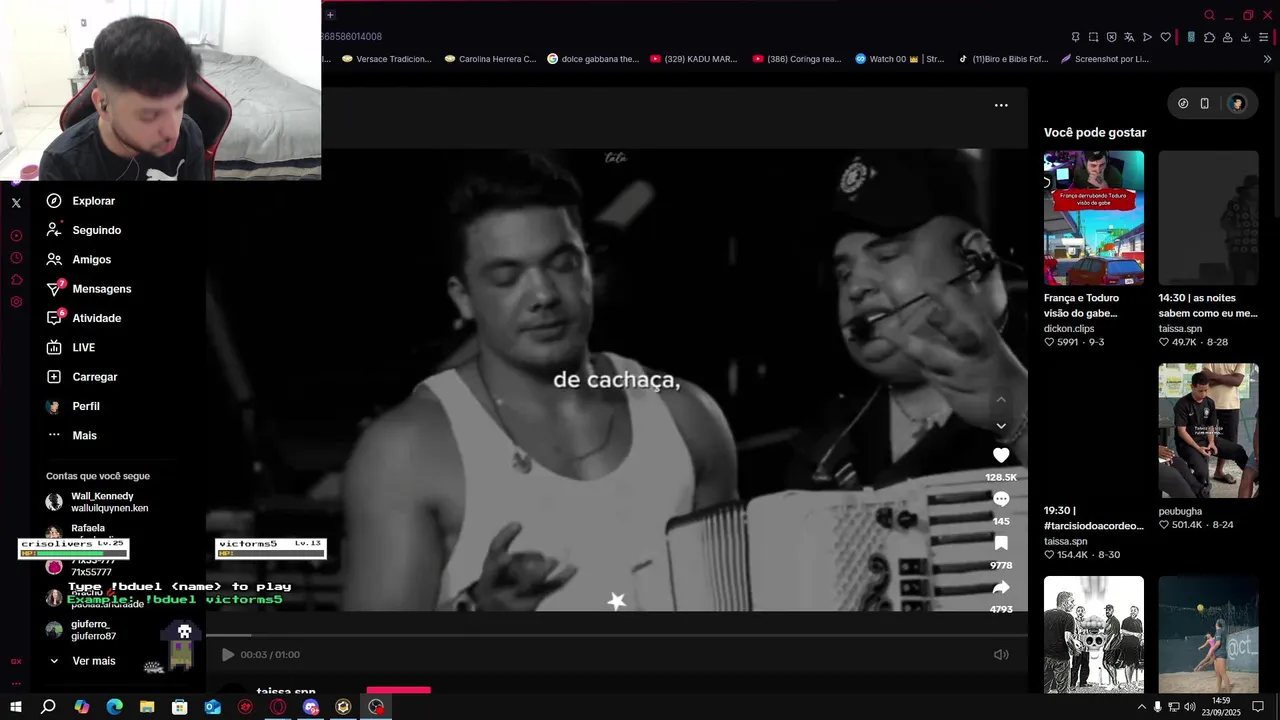Viewport: 1280px width, 720px height.
Task: Open 19:30 #tarcisiodoacordeo video title
Action: click(1094, 518)
